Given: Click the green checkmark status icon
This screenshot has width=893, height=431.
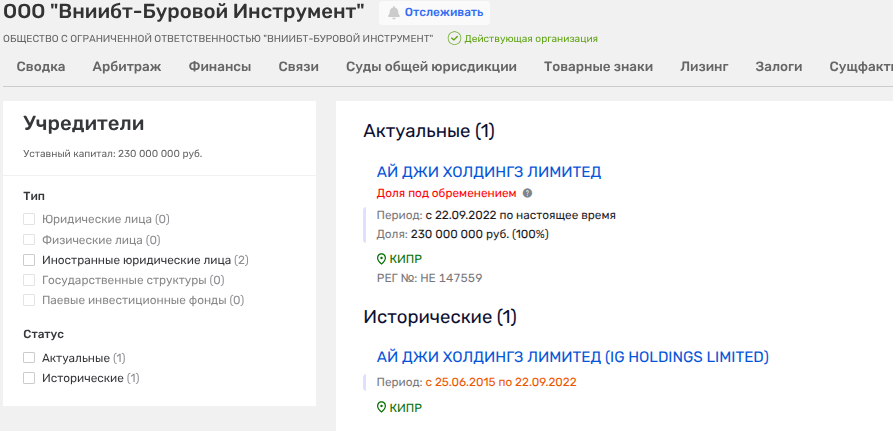Looking at the screenshot, I should pyautogui.click(x=454, y=38).
